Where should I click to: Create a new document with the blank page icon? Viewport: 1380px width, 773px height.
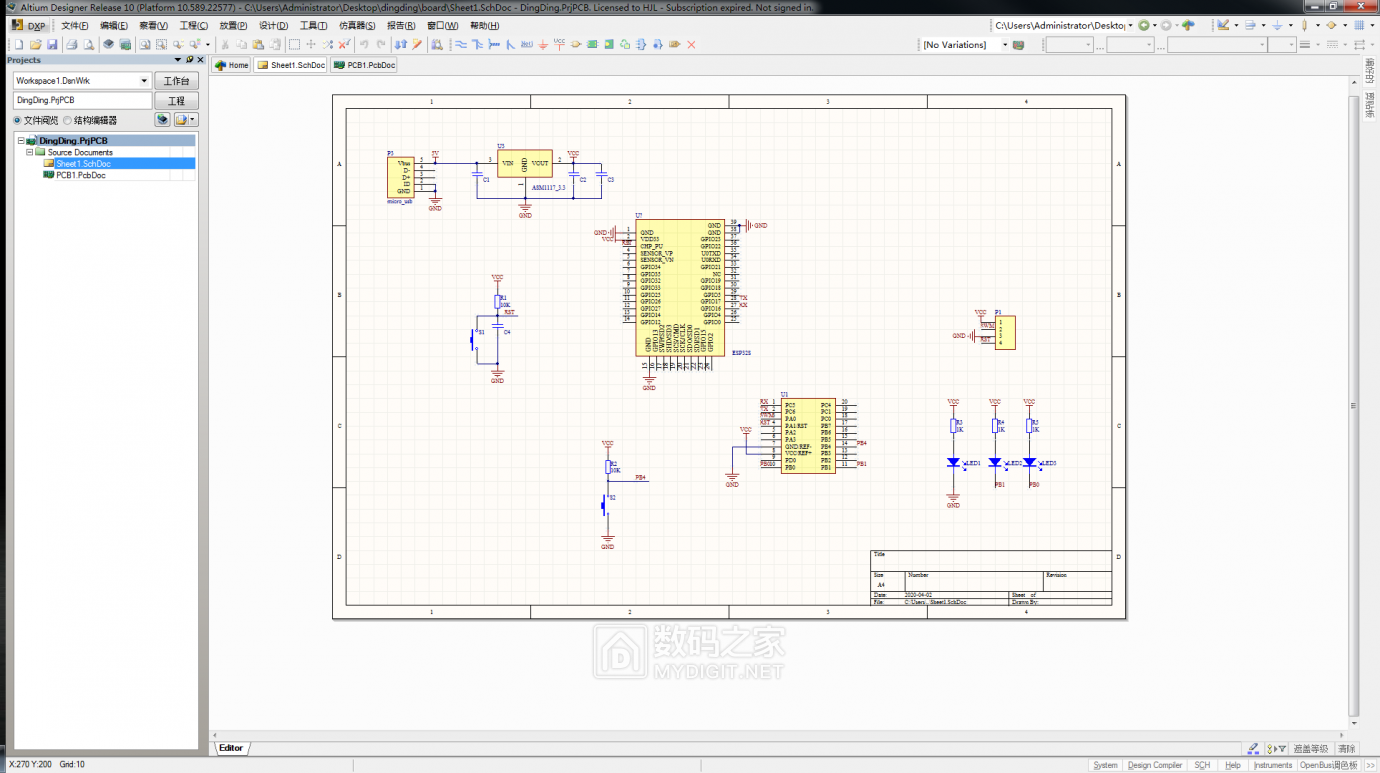click(x=19, y=45)
